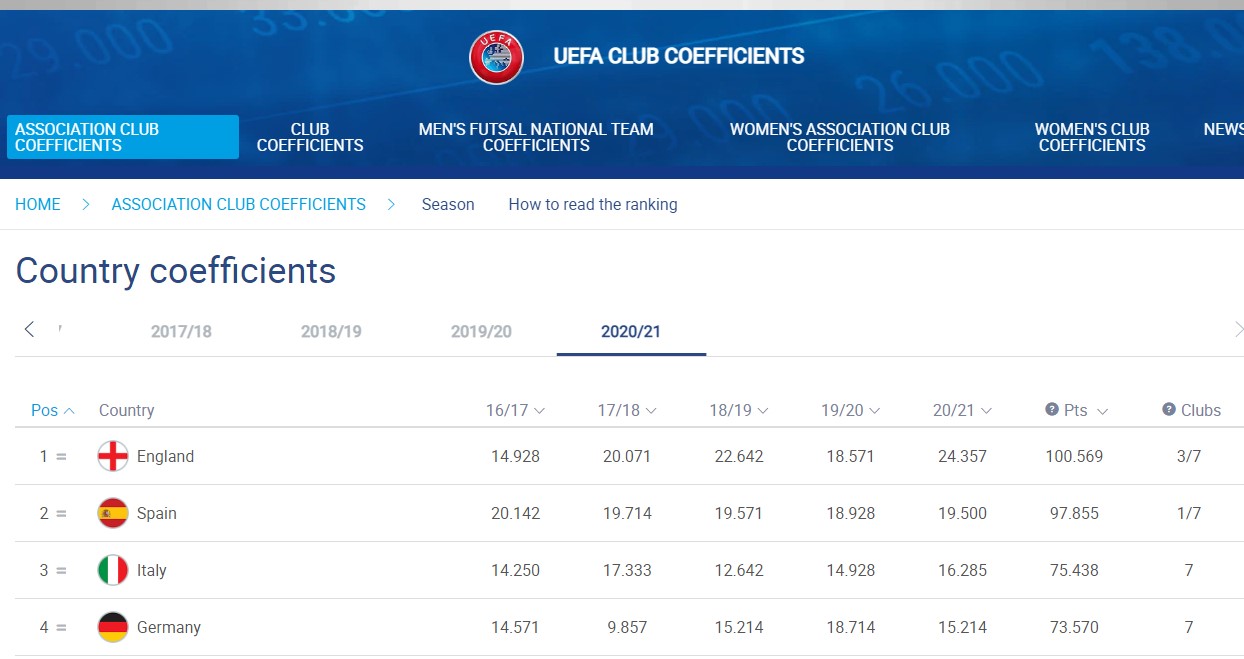This screenshot has width=1244, height=659.
Task: Click the Germany flag icon
Action: [x=113, y=628]
